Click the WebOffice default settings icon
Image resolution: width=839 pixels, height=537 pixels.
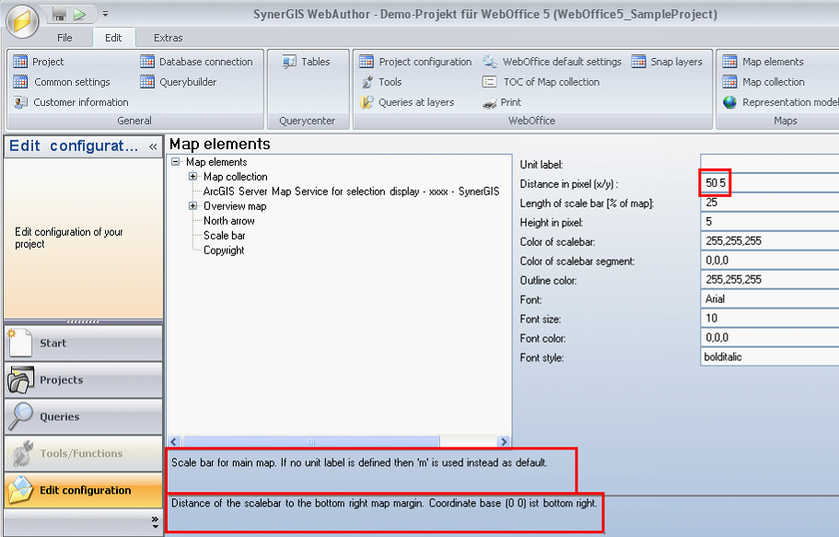[490, 62]
